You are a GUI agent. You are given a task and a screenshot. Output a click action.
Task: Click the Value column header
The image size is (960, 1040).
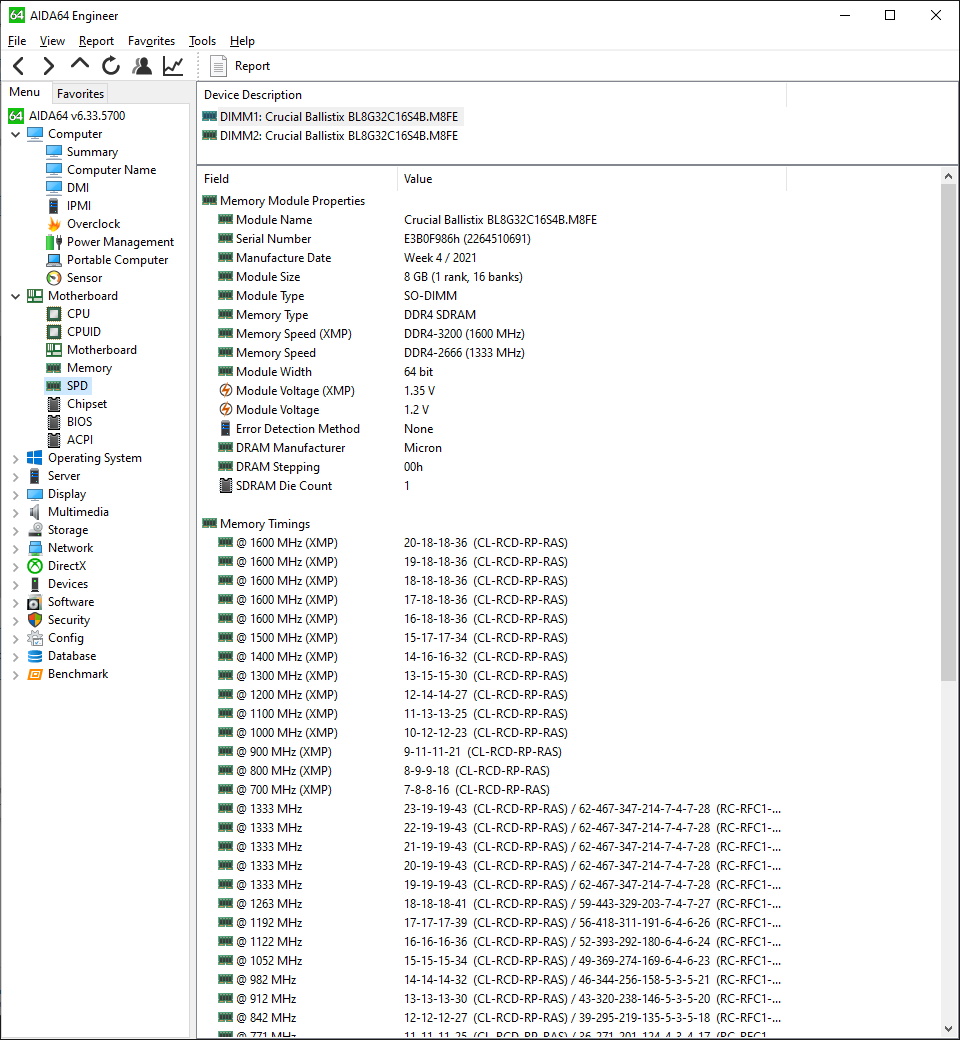coord(592,179)
